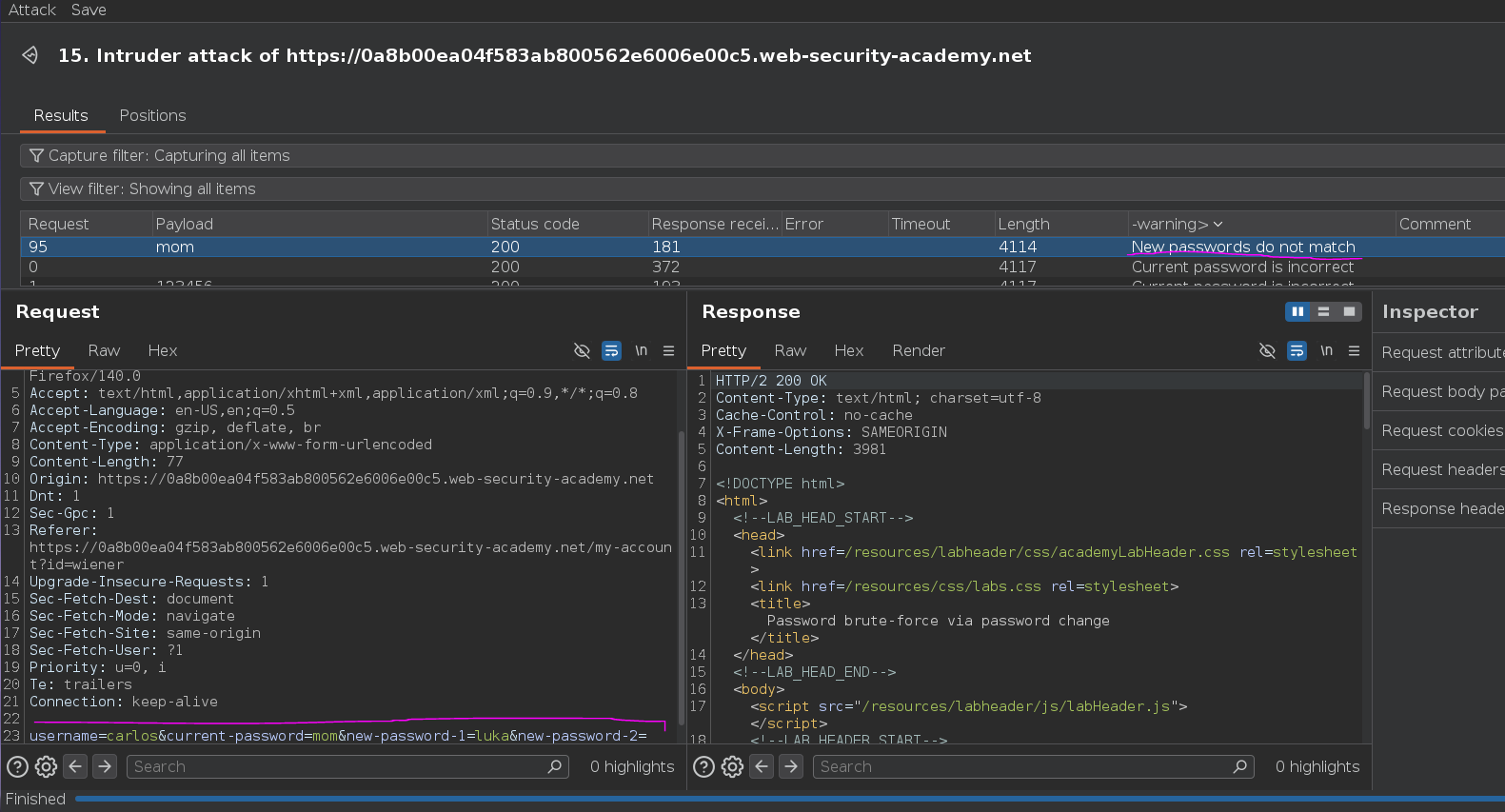Open help icon under Response pane

point(703,766)
